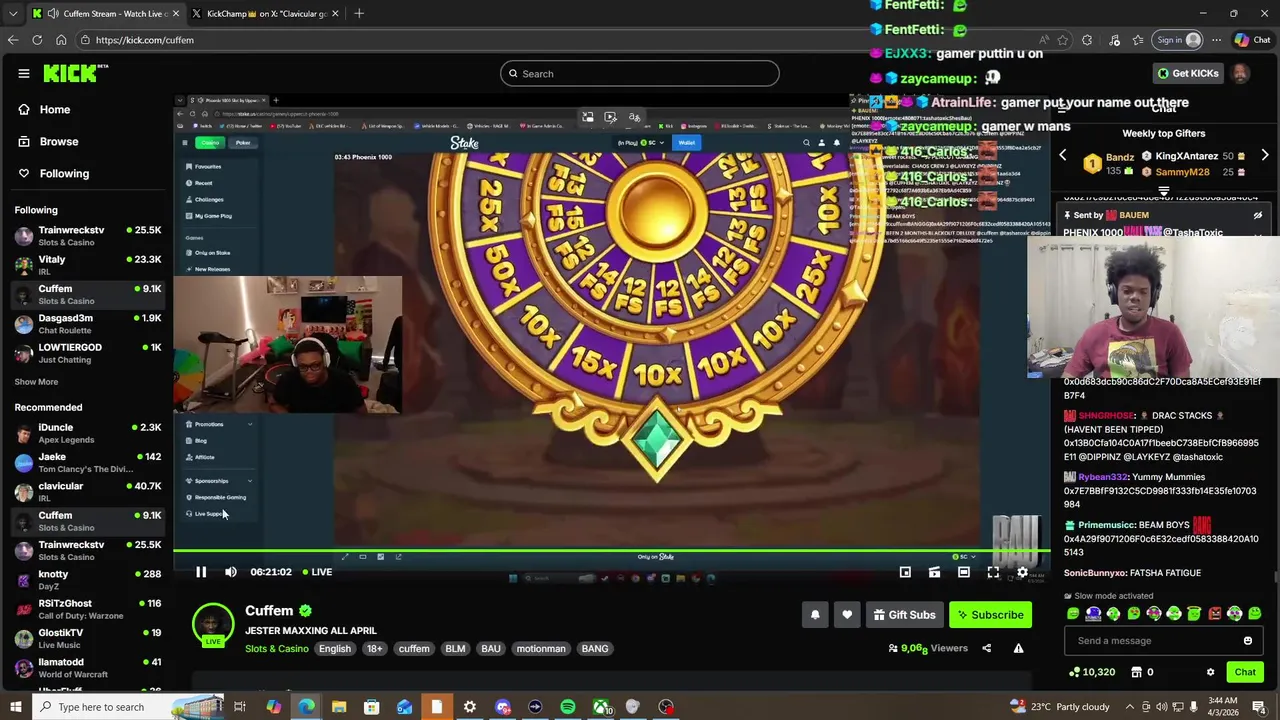Image resolution: width=1280 pixels, height=720 pixels.
Task: Click the Get KICKs button
Action: click(x=1187, y=73)
